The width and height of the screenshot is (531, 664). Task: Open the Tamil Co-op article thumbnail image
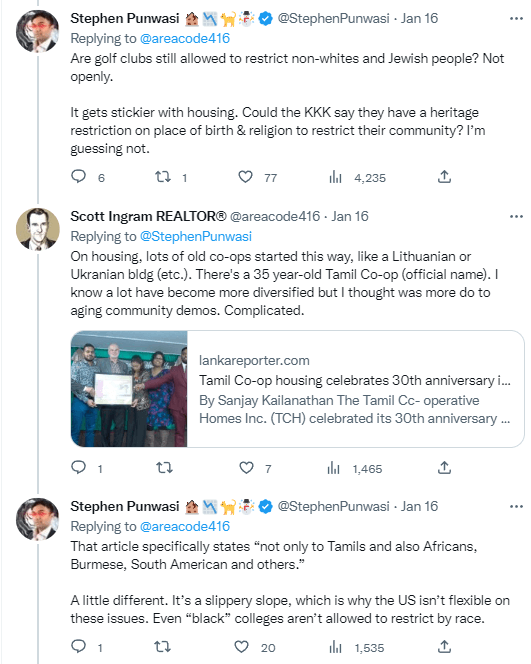click(129, 389)
